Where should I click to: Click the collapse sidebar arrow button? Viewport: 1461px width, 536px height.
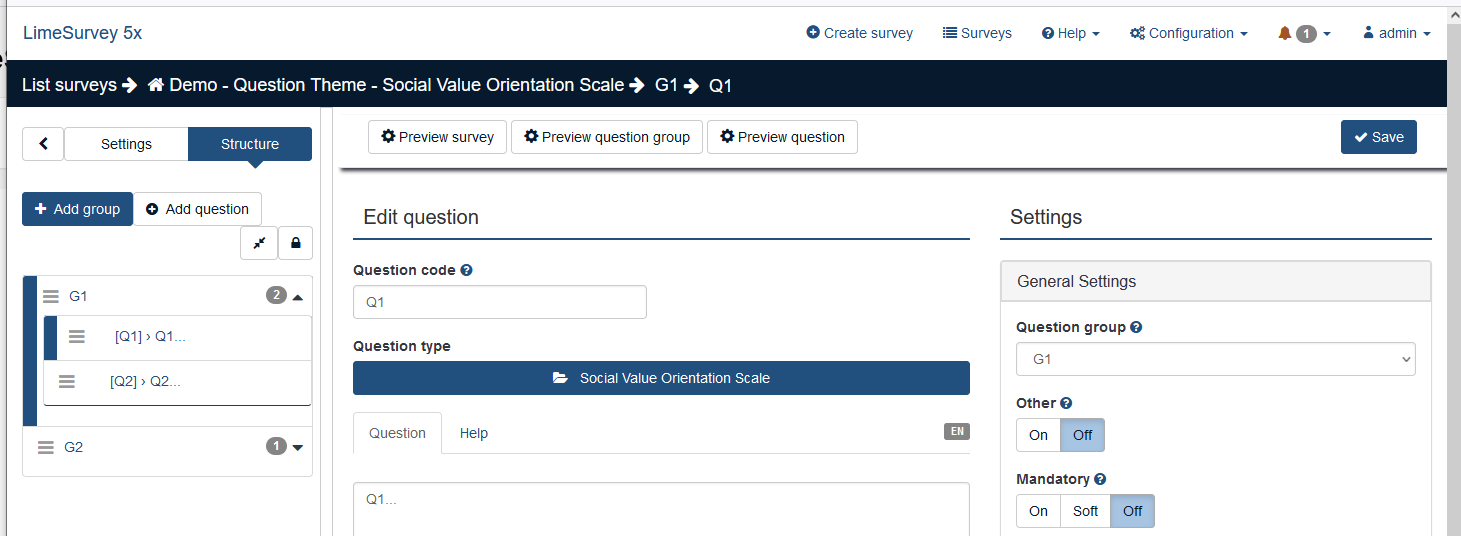point(43,144)
